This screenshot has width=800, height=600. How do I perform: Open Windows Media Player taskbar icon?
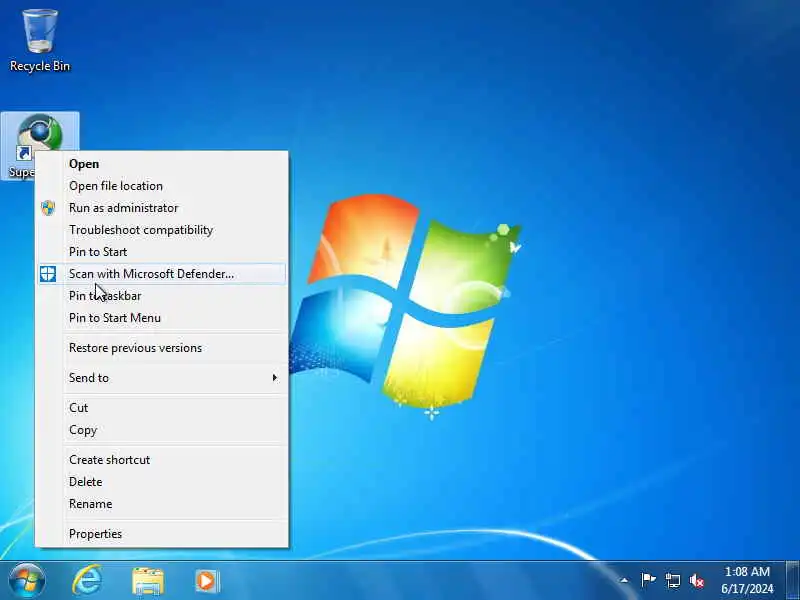pos(207,581)
